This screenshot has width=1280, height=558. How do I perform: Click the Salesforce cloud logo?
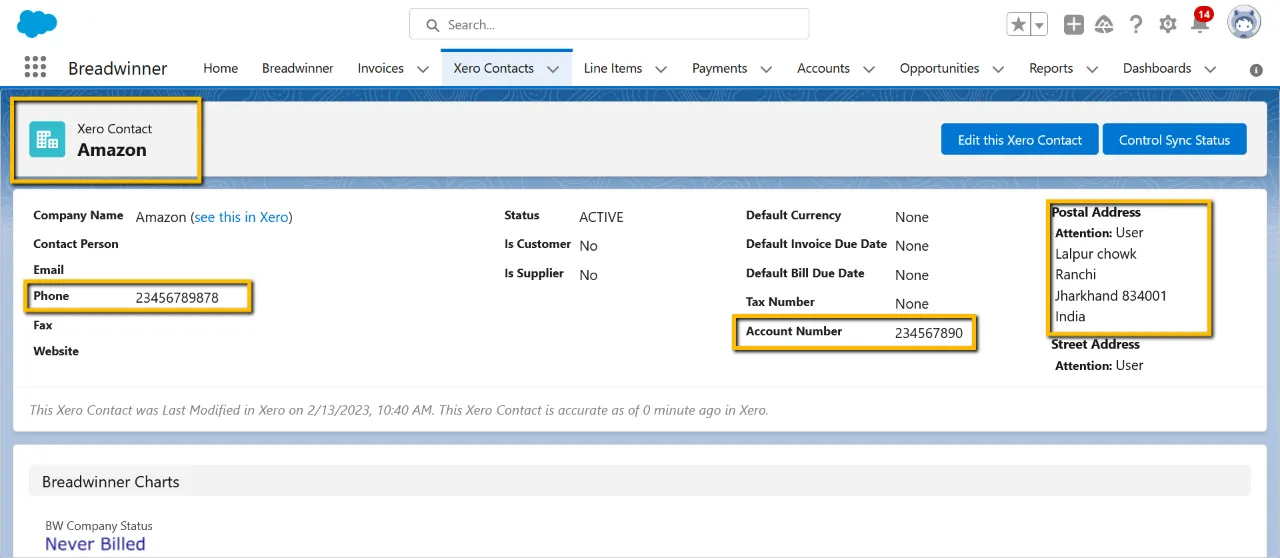(x=37, y=23)
